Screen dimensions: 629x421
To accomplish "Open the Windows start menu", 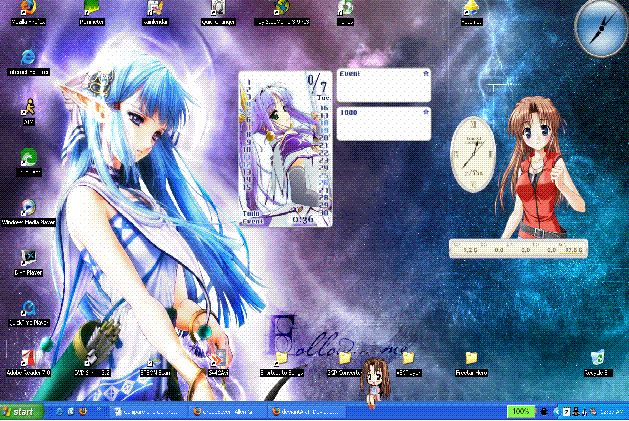I will pos(22,412).
